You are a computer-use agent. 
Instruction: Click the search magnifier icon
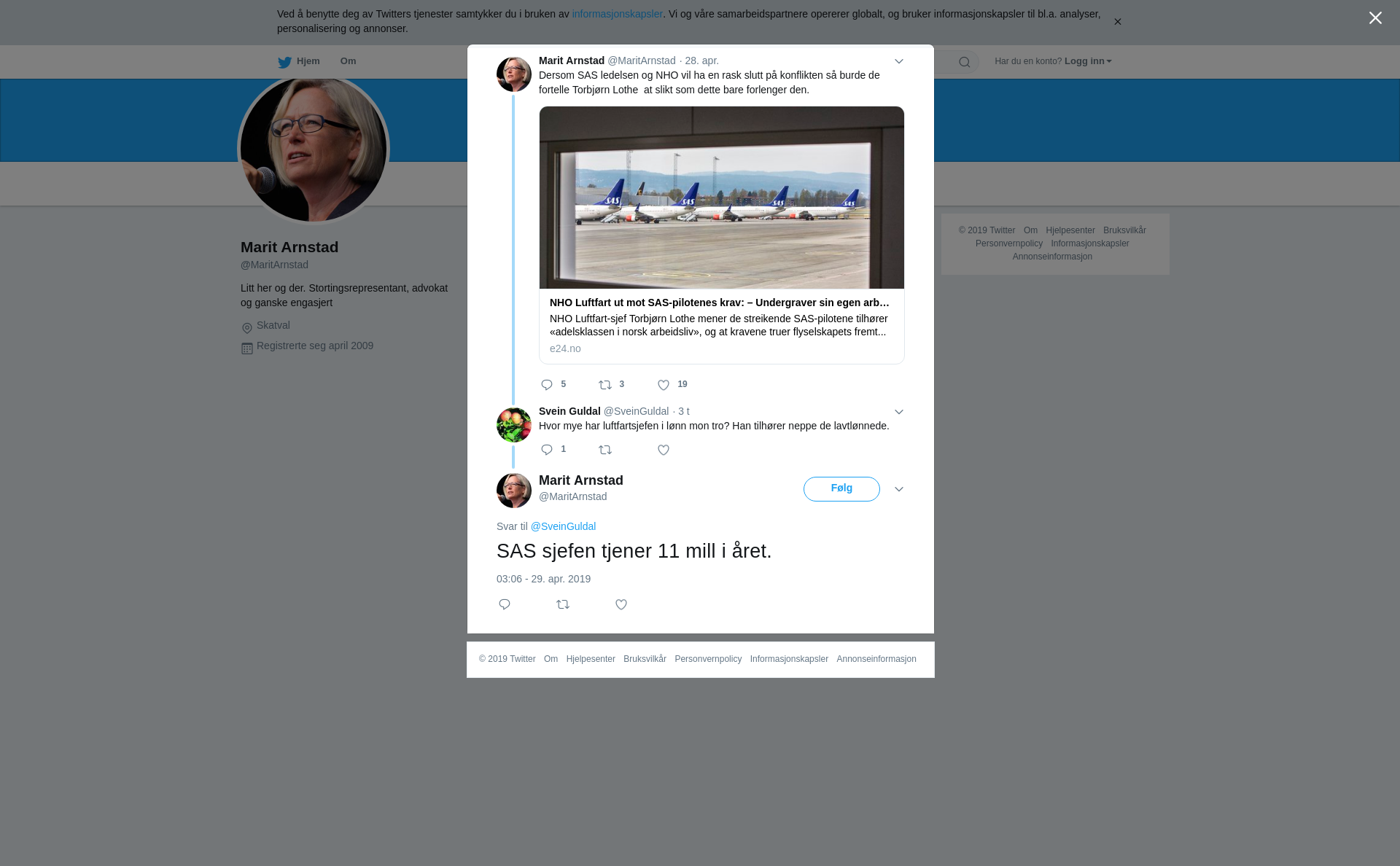[x=965, y=62]
